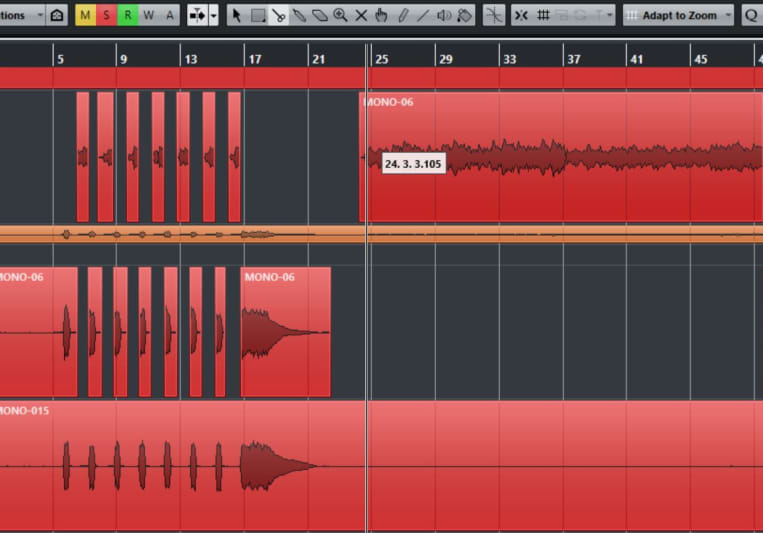The height and width of the screenshot is (533, 763).
Task: Click bar 45 on the ruler
Action: coord(701,59)
